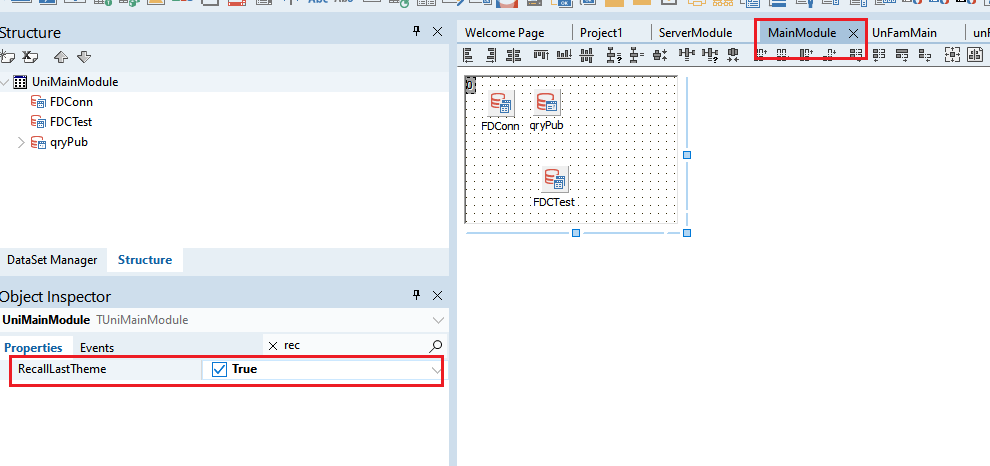Pin the Structure panel
This screenshot has height=466, width=990.
point(416,32)
